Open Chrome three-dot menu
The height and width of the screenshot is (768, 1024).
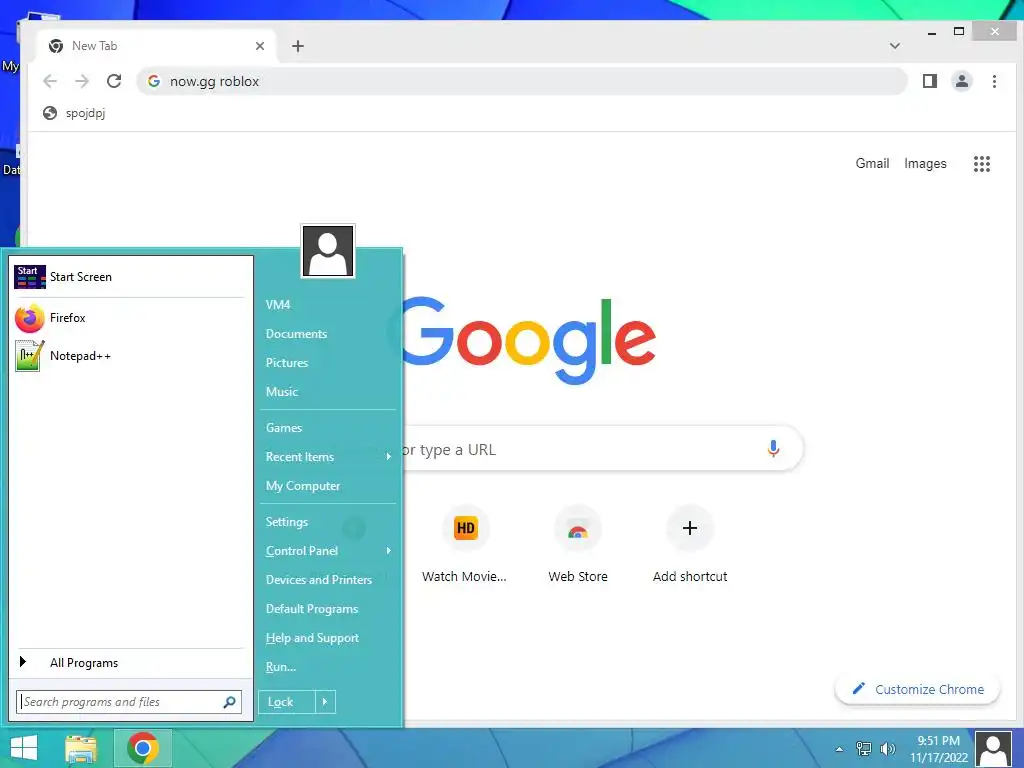coord(994,81)
